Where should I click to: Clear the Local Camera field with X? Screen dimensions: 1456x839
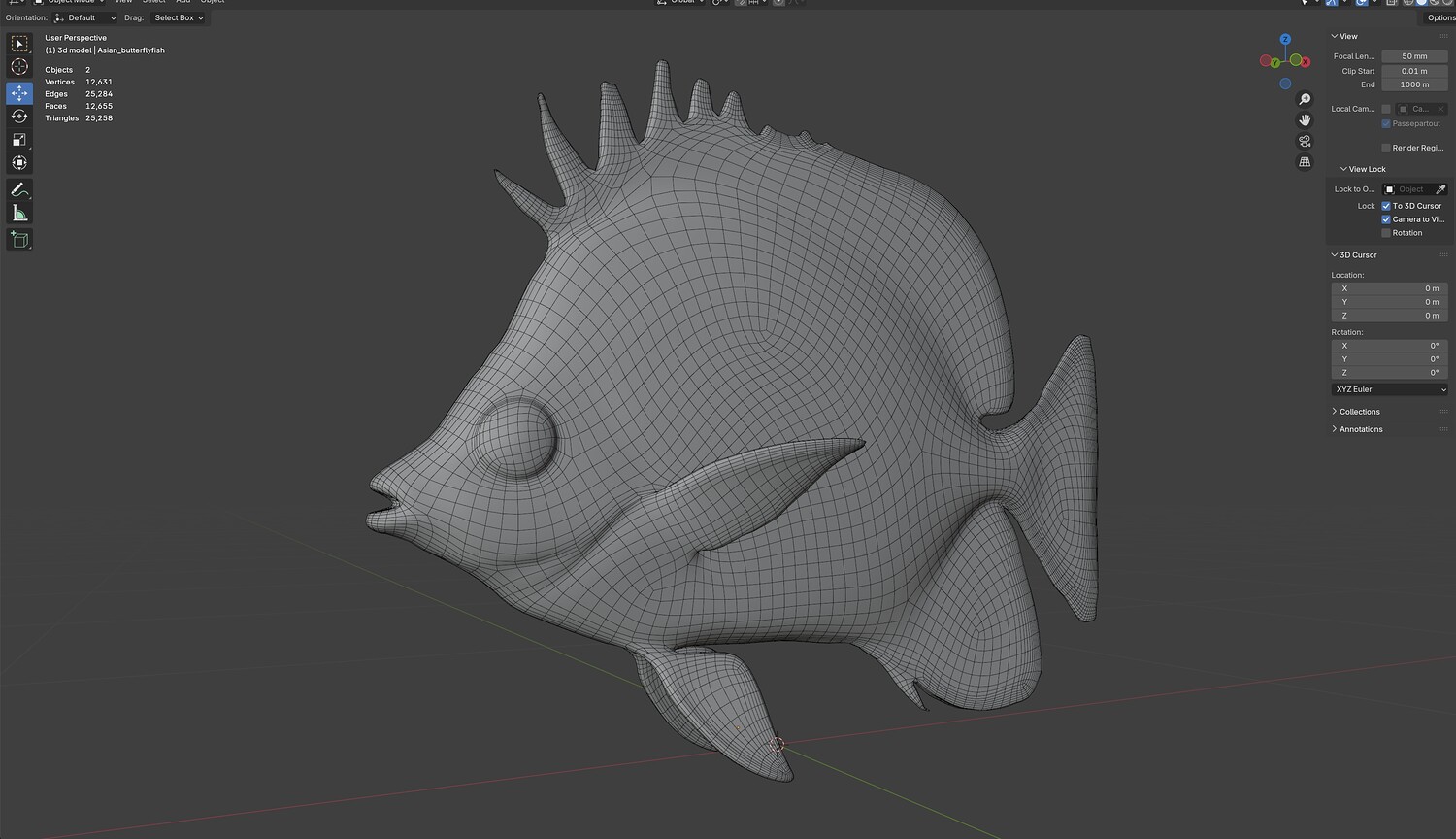[x=1440, y=109]
